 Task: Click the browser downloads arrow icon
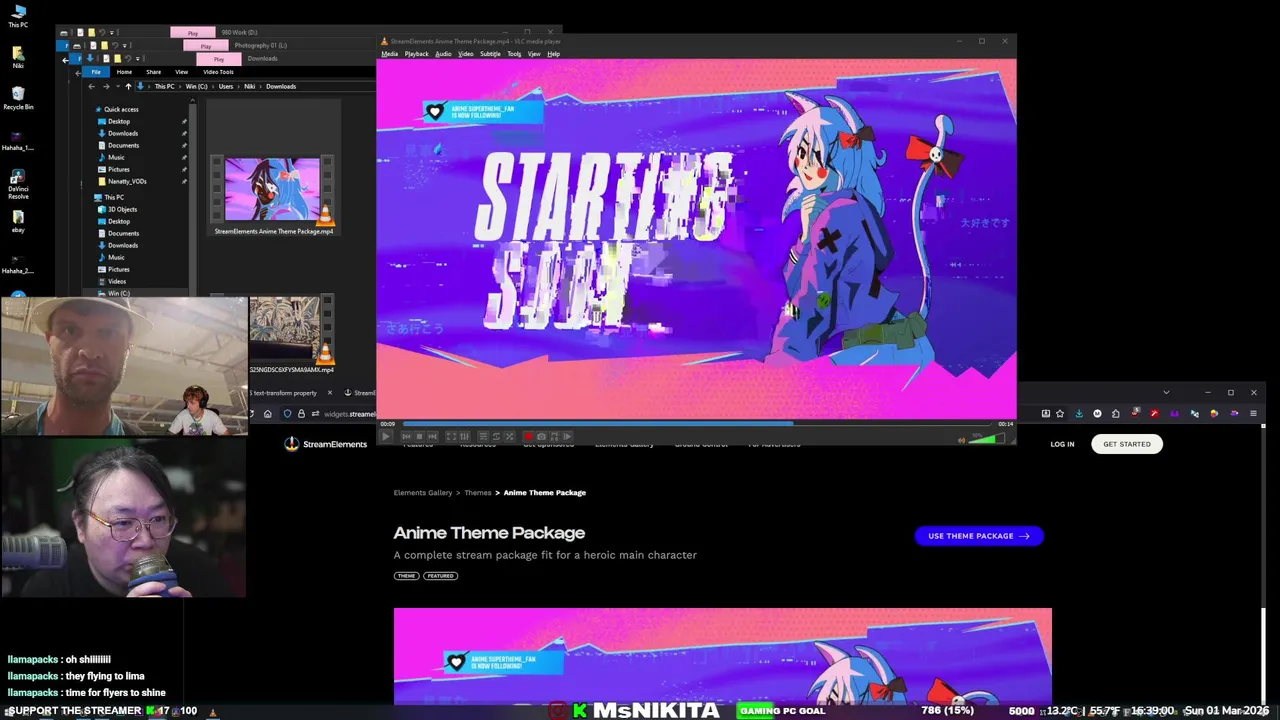tap(1079, 413)
